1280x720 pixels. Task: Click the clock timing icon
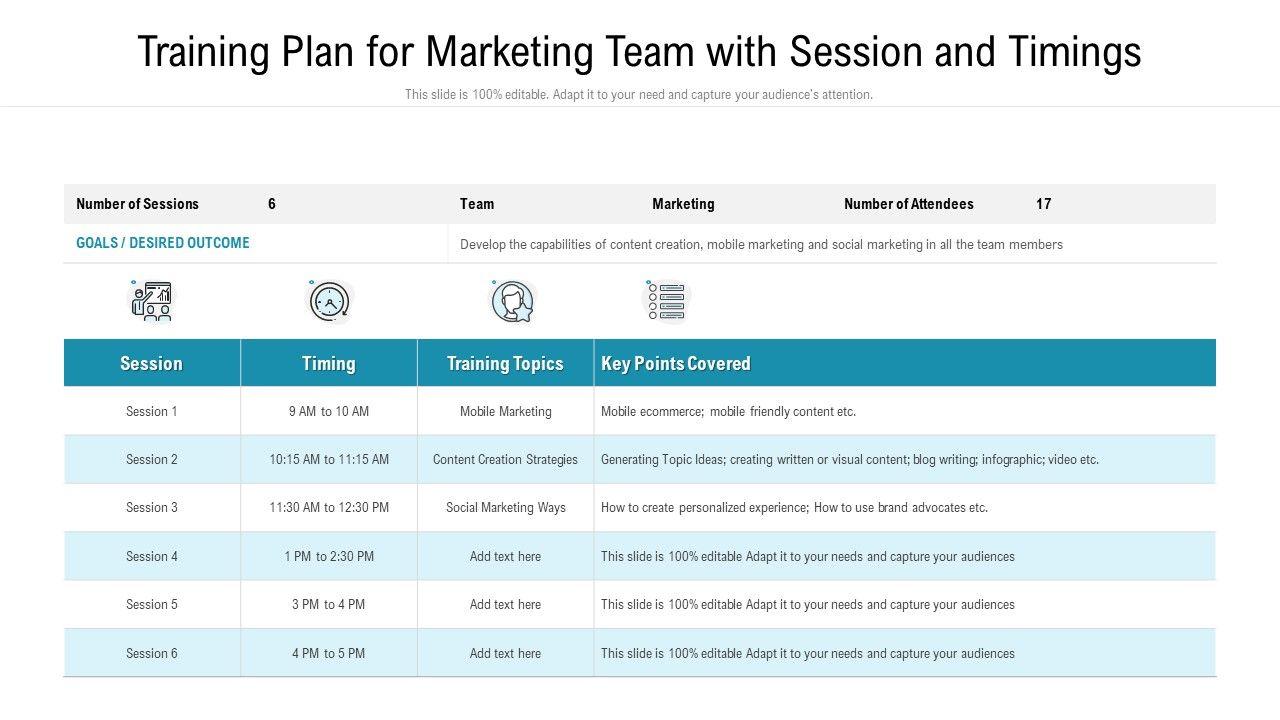[328, 301]
